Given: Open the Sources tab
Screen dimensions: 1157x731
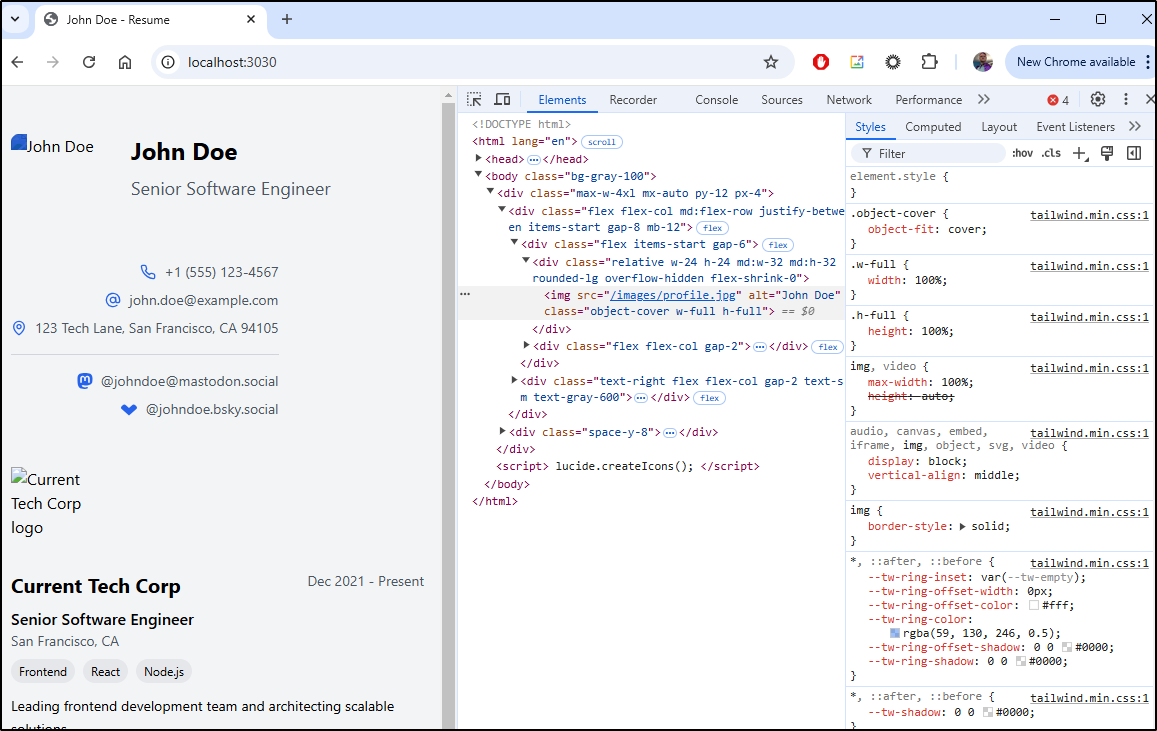Looking at the screenshot, I should [x=781, y=100].
